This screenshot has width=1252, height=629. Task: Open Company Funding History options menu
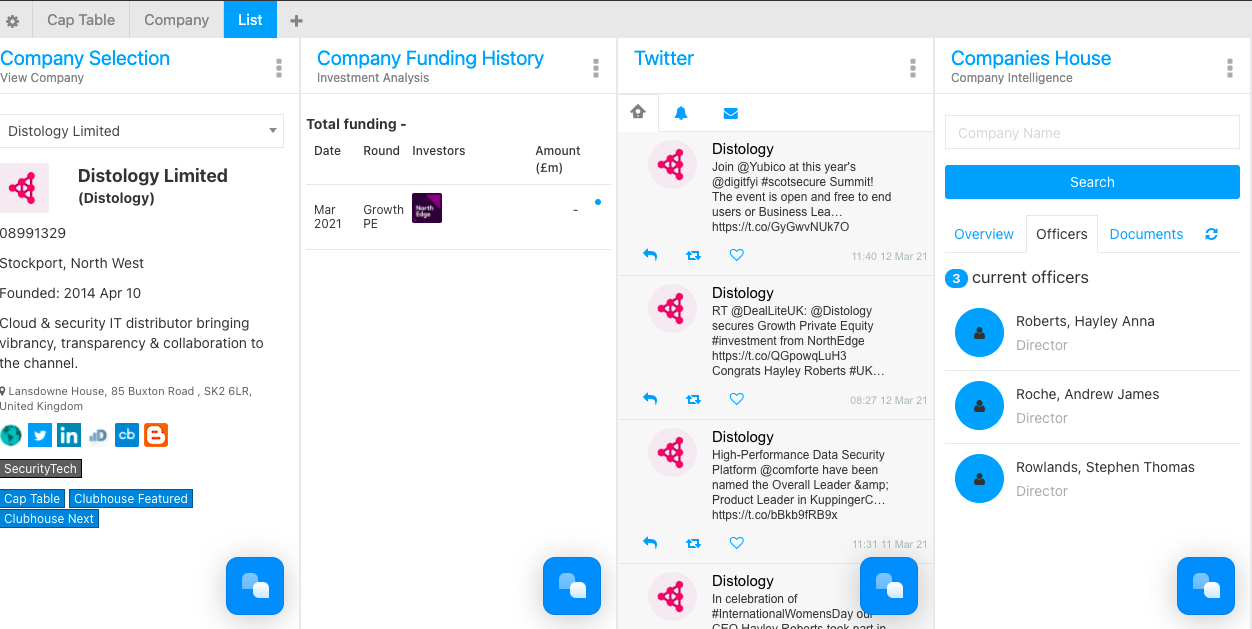pos(596,68)
